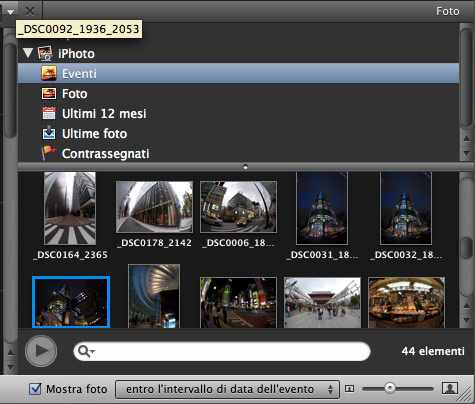Screen dimensions: 475x404
Task: Start the slideshow play button
Action: [x=41, y=351]
